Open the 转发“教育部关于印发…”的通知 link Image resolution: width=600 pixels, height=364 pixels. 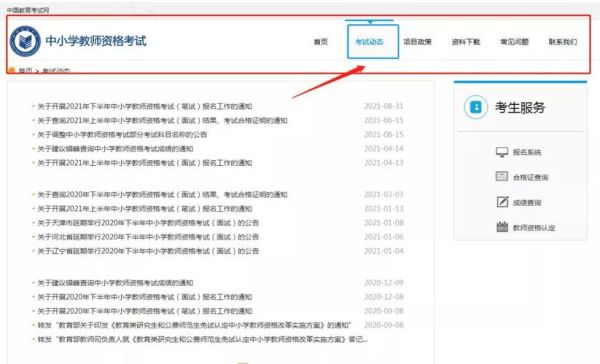click(194, 326)
